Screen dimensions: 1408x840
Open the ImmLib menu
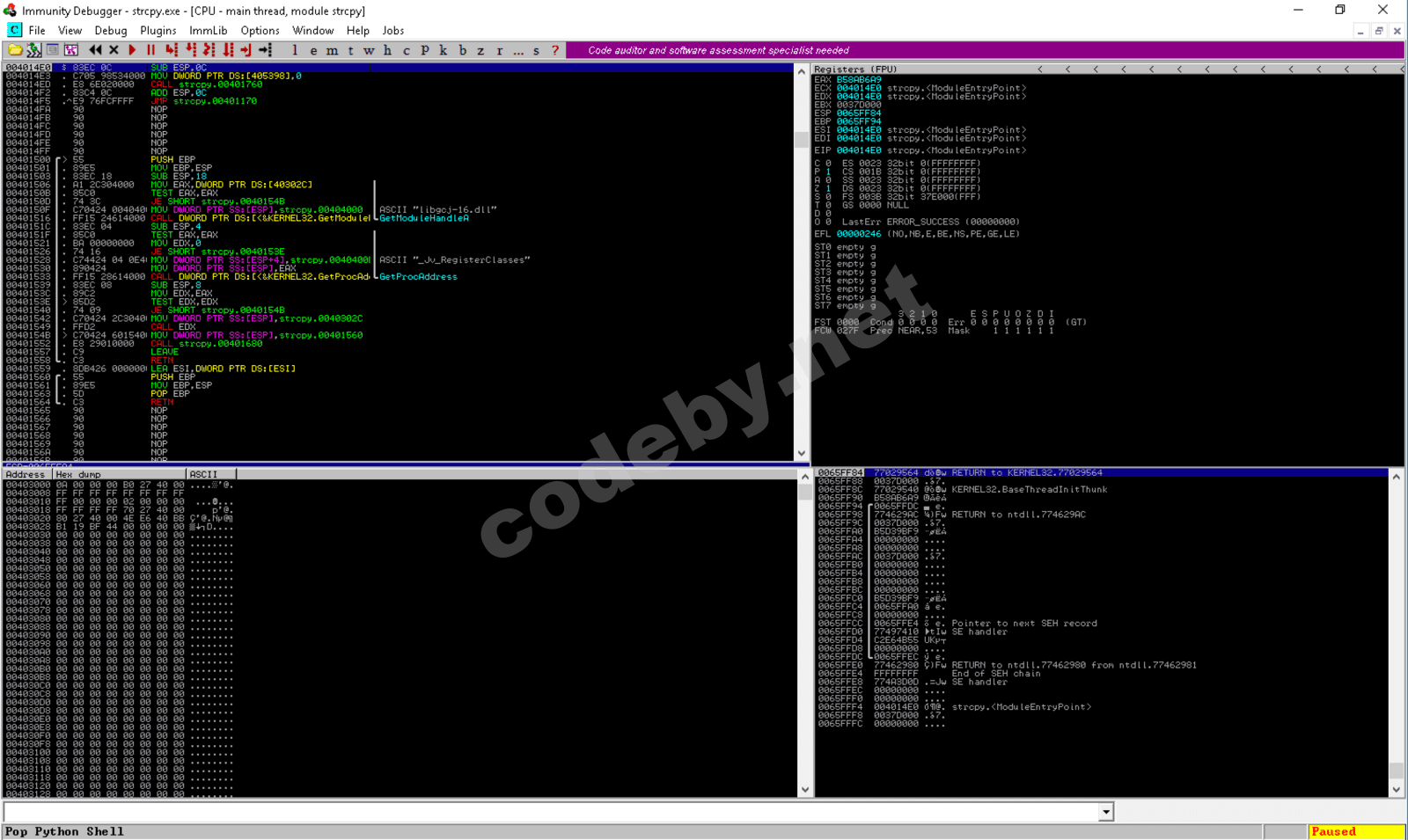point(209,30)
